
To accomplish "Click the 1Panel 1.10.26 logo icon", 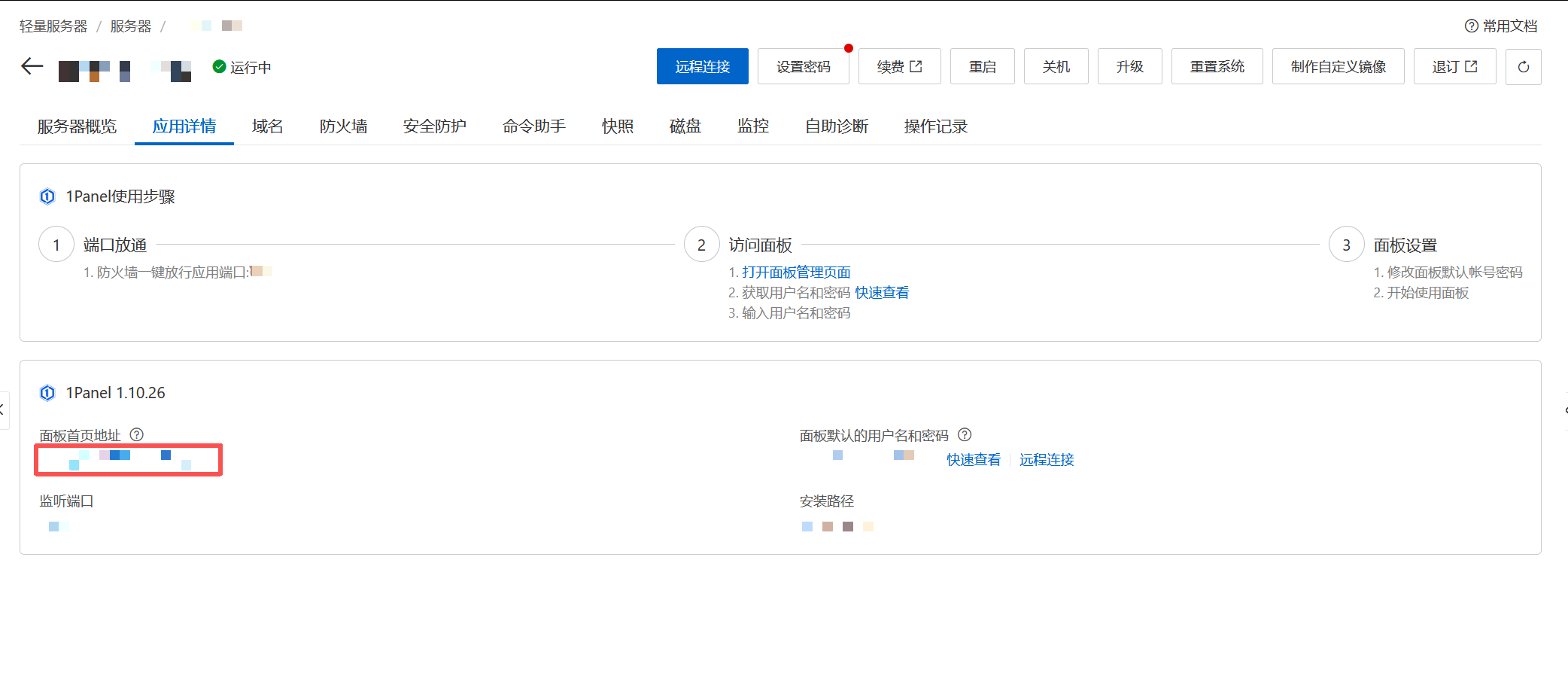I will (47, 393).
